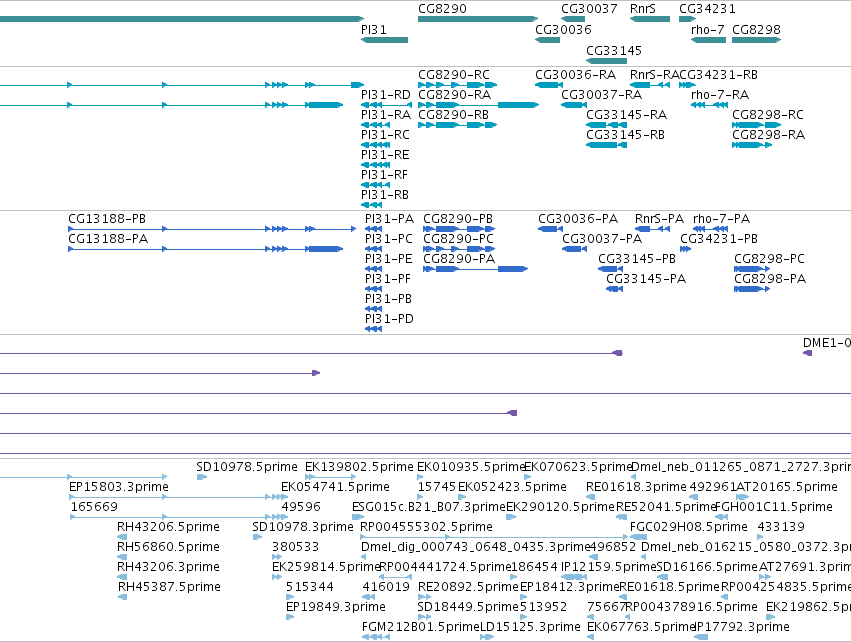This screenshot has width=851, height=642.
Task: Select the RnrS gene feature
Action: [x=650, y=19]
